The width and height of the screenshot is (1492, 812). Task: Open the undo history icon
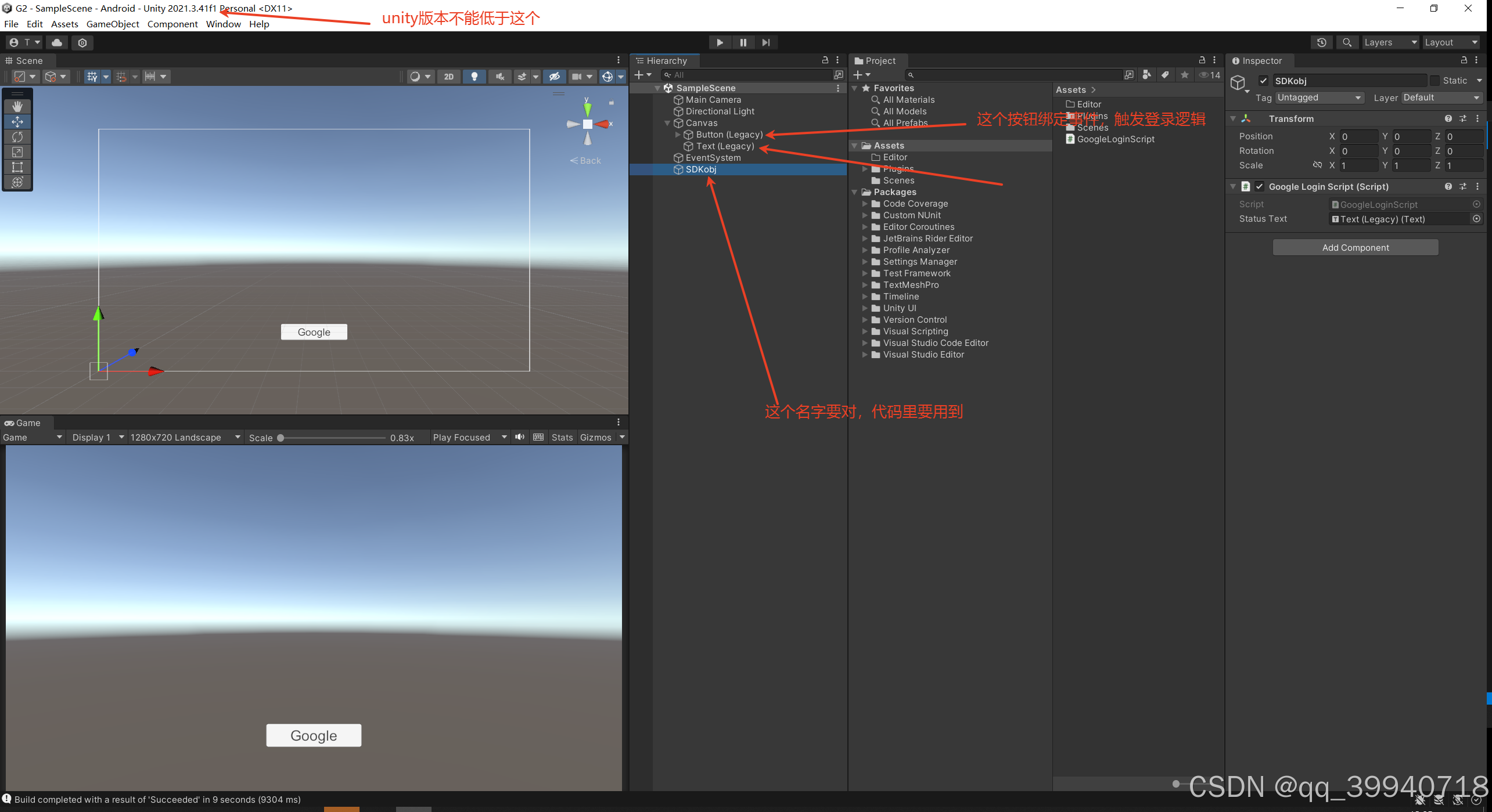point(1322,42)
